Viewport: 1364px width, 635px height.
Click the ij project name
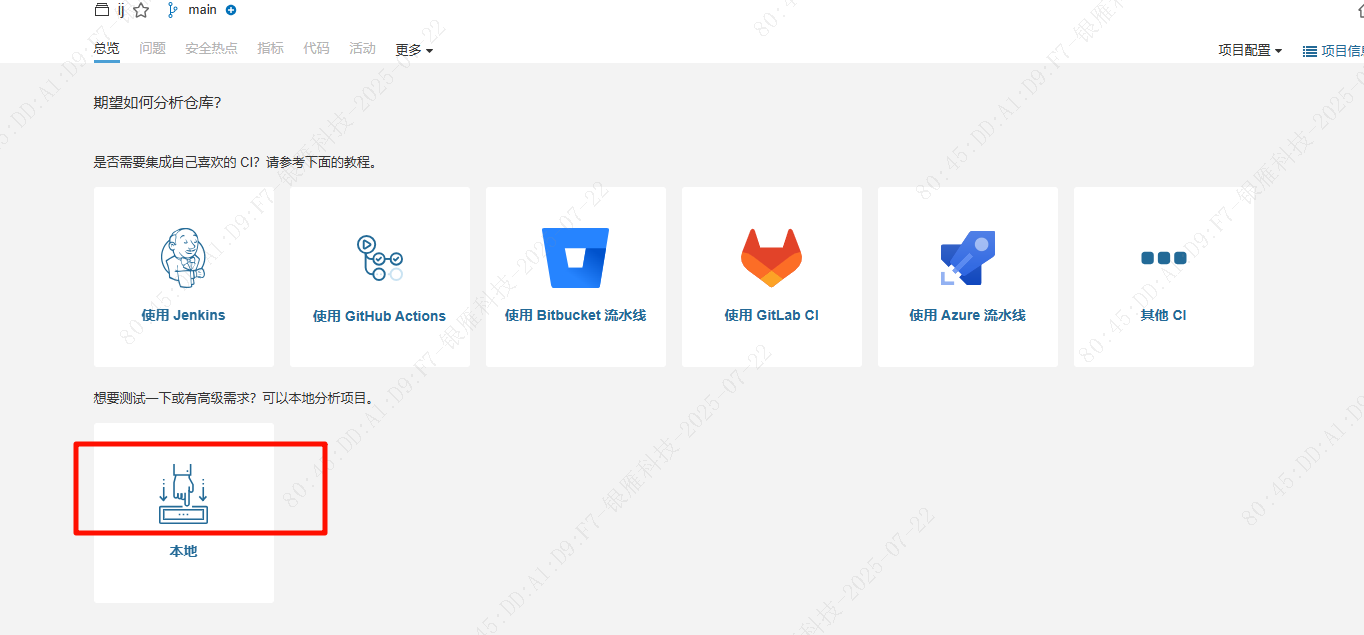click(x=120, y=10)
